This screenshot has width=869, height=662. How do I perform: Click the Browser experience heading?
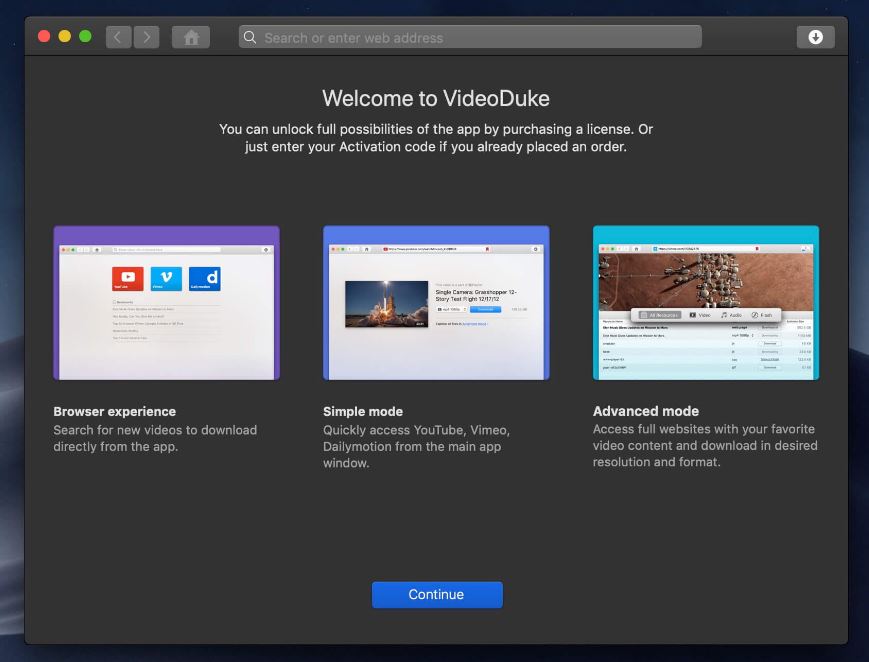115,411
